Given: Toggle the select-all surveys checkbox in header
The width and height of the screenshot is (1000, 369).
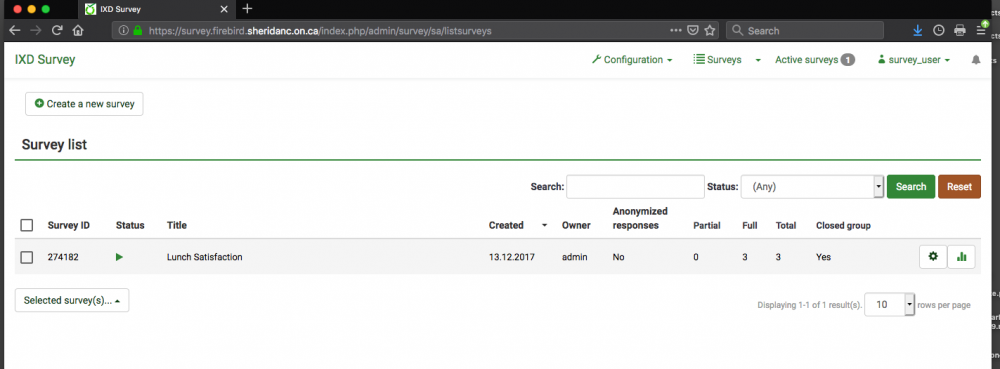Looking at the screenshot, I should (27, 225).
